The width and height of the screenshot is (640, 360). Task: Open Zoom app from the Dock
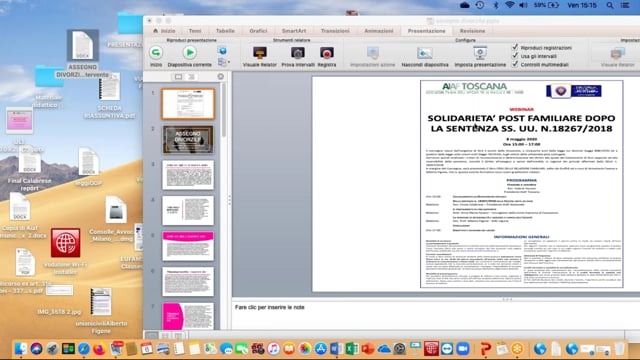(462, 349)
